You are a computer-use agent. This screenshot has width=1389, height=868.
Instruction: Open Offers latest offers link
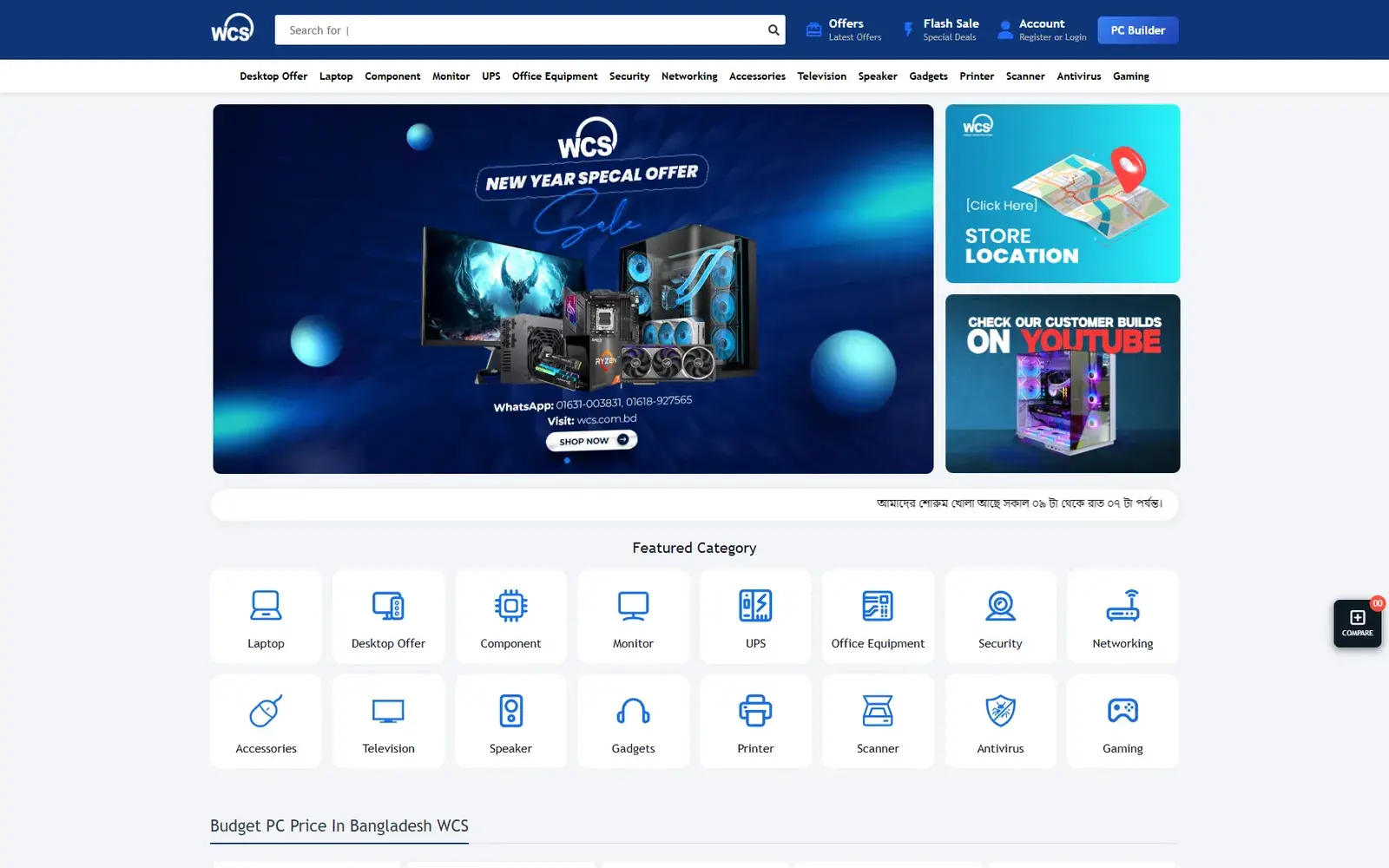[843, 30]
